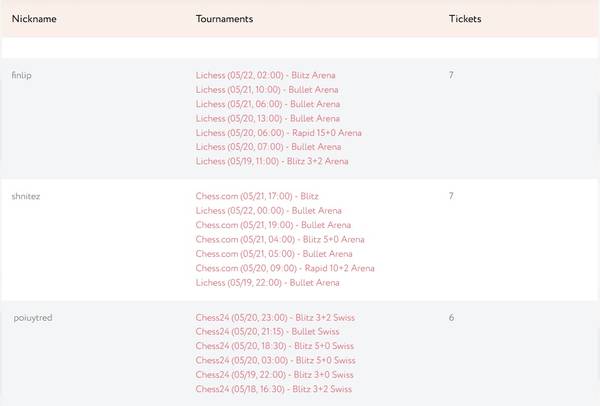
Task: Open Lichess 05/19 Blitz 3+2 Arena
Action: (x=272, y=161)
